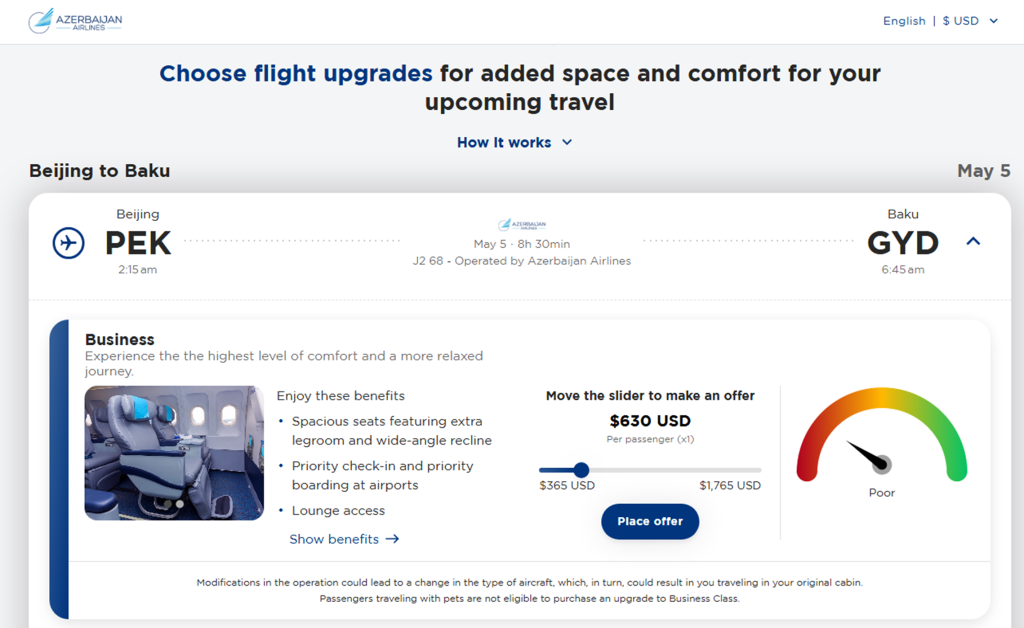
Task: Select the second carousel dot on cabin photo
Action: [x=180, y=504]
